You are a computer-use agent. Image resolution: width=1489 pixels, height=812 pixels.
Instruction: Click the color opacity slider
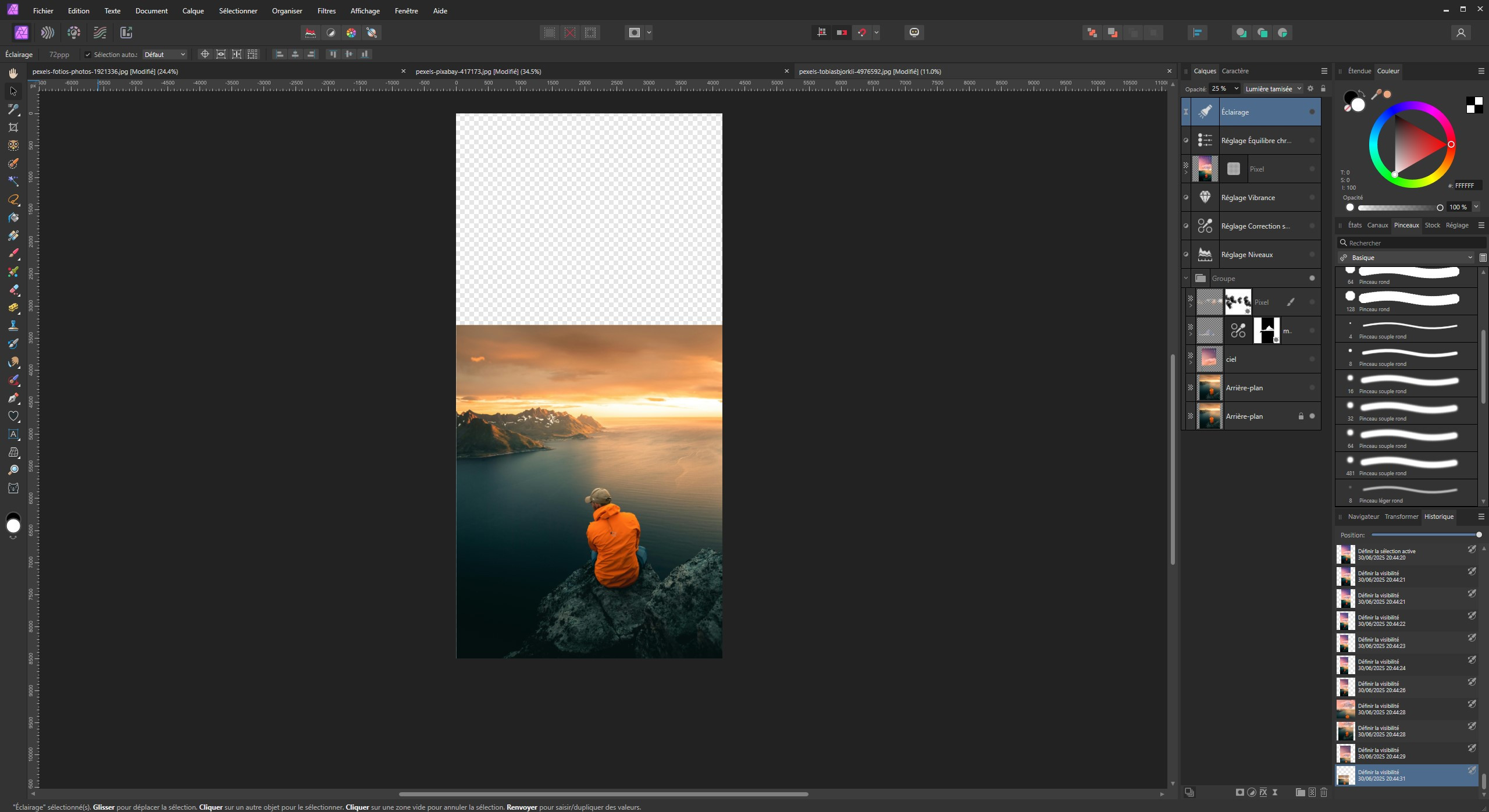tap(1399, 208)
